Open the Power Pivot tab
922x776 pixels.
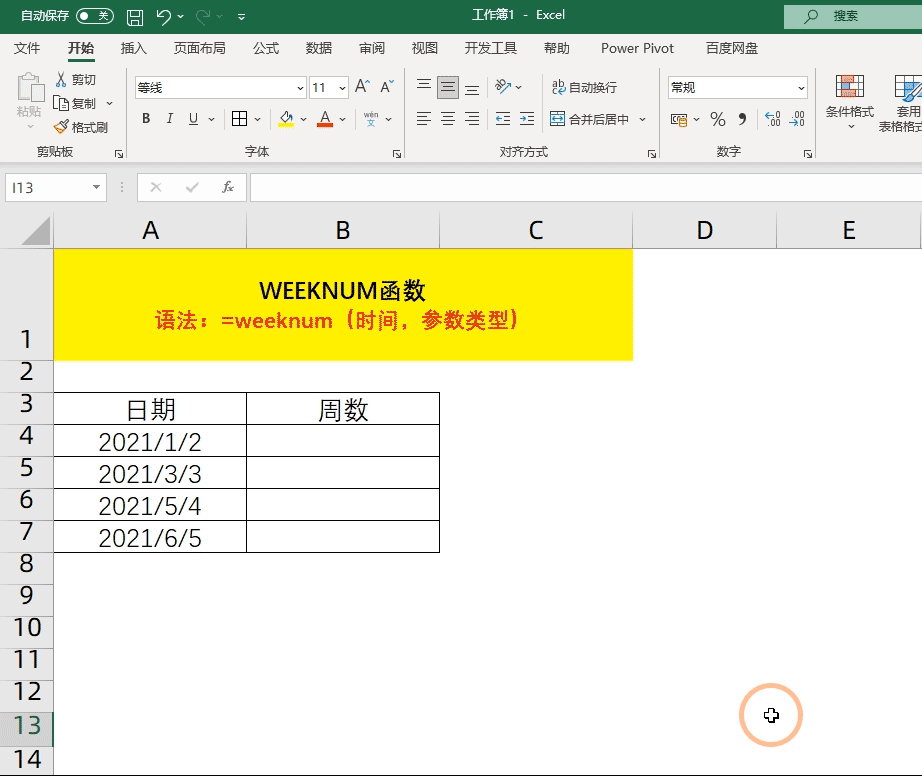637,48
